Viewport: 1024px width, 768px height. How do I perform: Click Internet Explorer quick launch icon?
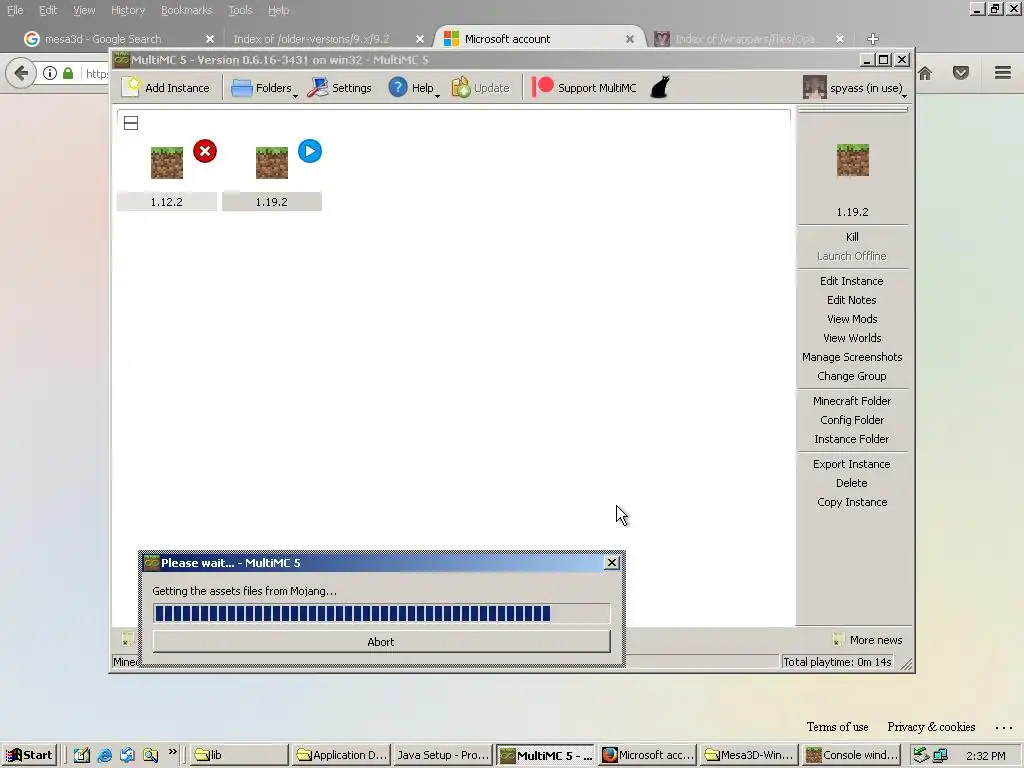(104, 756)
